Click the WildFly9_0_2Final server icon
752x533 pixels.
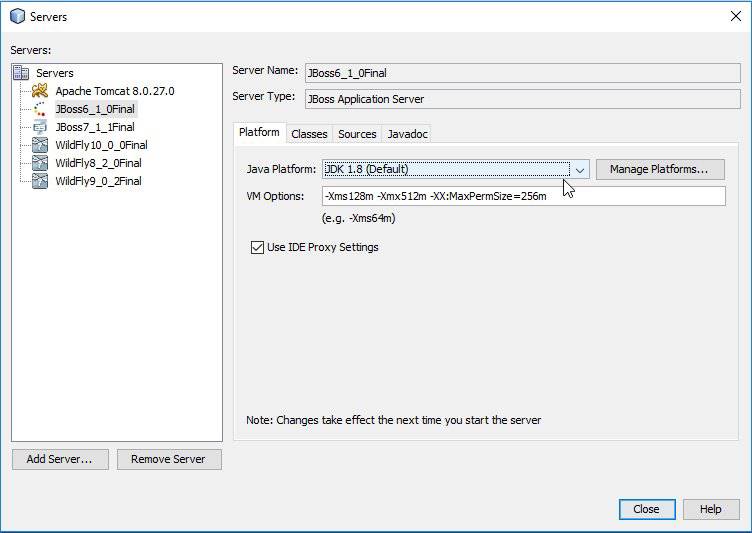(40, 181)
